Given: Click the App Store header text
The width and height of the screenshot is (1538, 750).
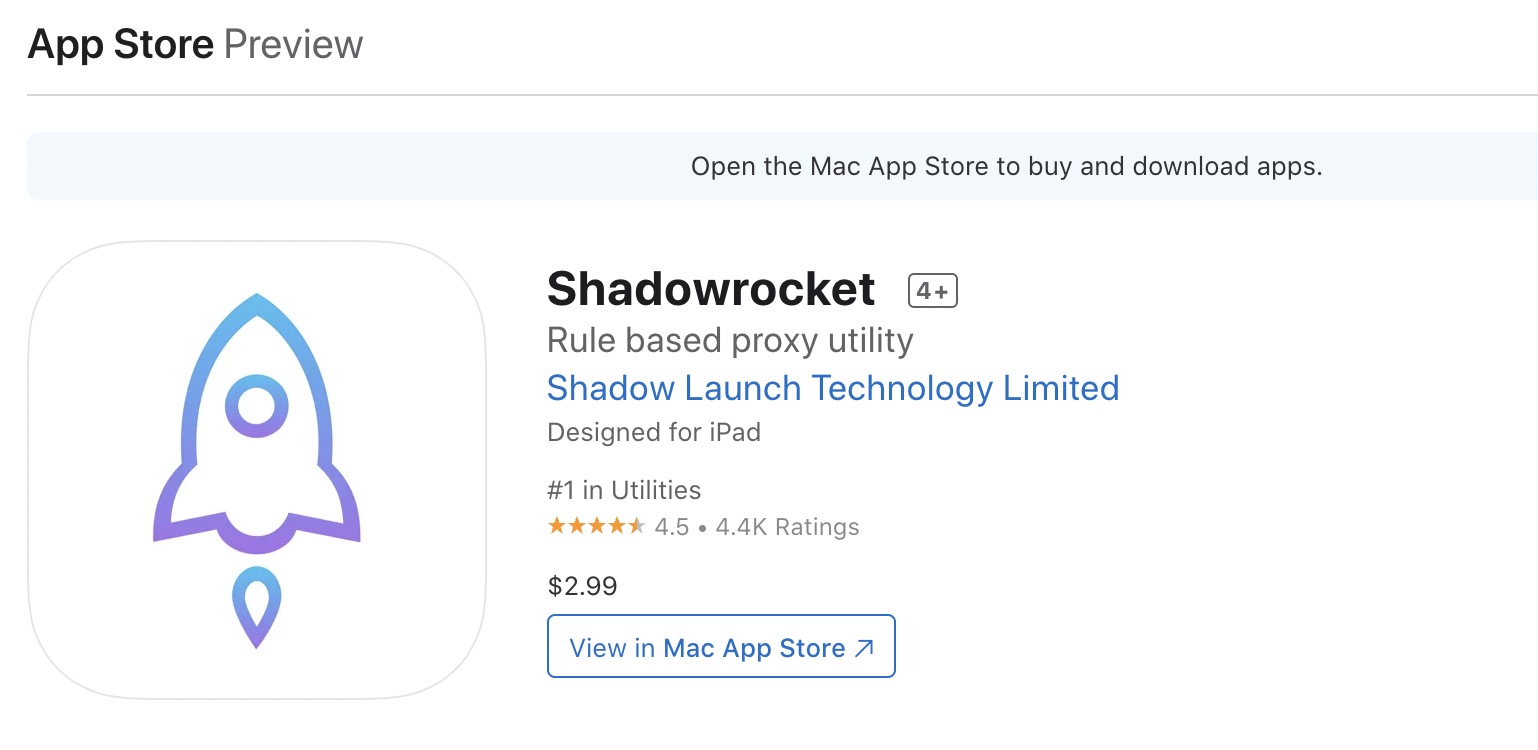Looking at the screenshot, I should (x=121, y=44).
